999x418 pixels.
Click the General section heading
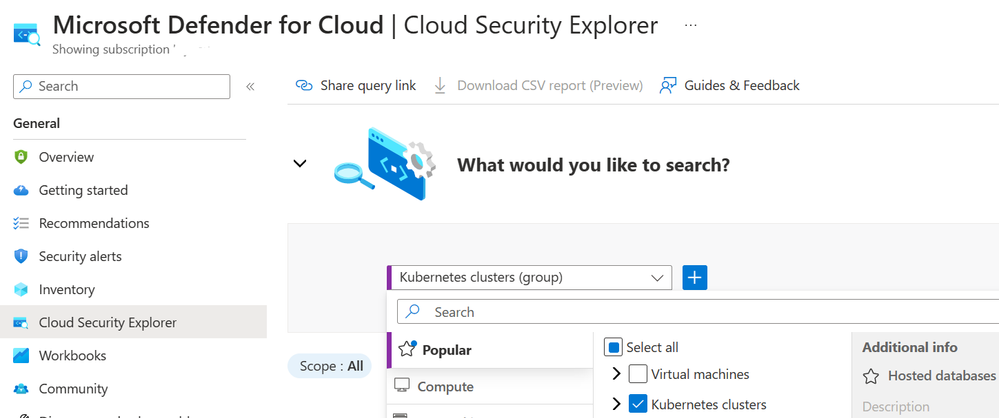(36, 124)
